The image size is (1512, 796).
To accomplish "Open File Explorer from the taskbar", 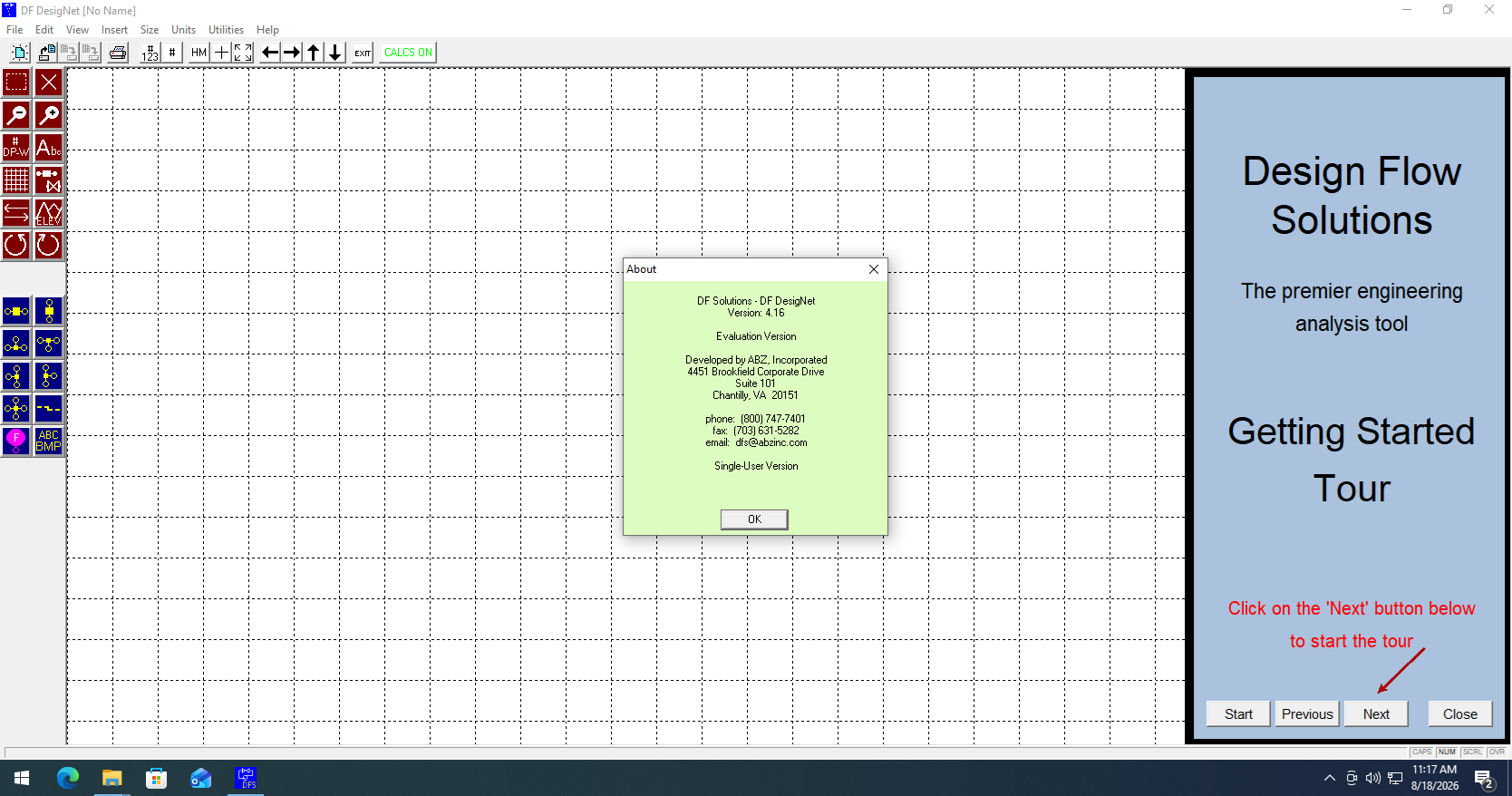I will click(x=111, y=778).
